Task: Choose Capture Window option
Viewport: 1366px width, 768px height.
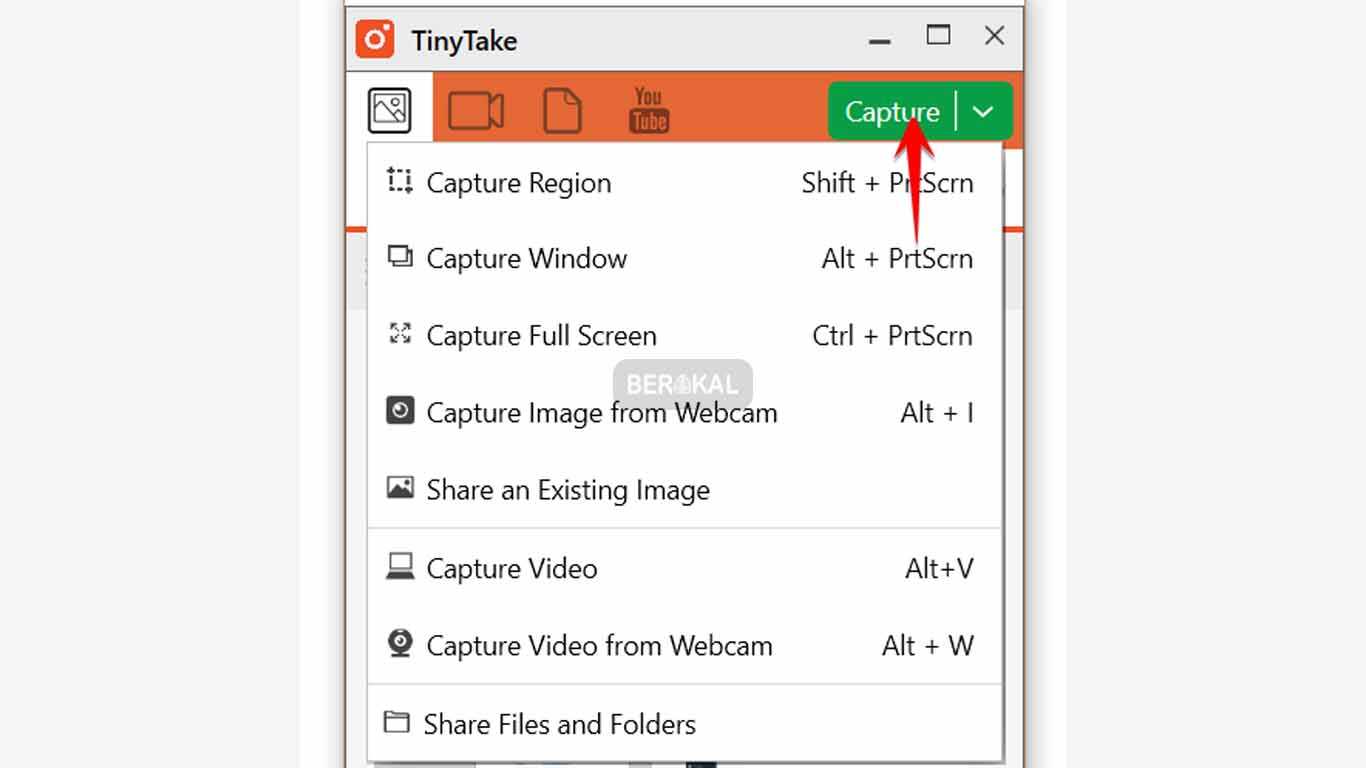Action: 527,258
